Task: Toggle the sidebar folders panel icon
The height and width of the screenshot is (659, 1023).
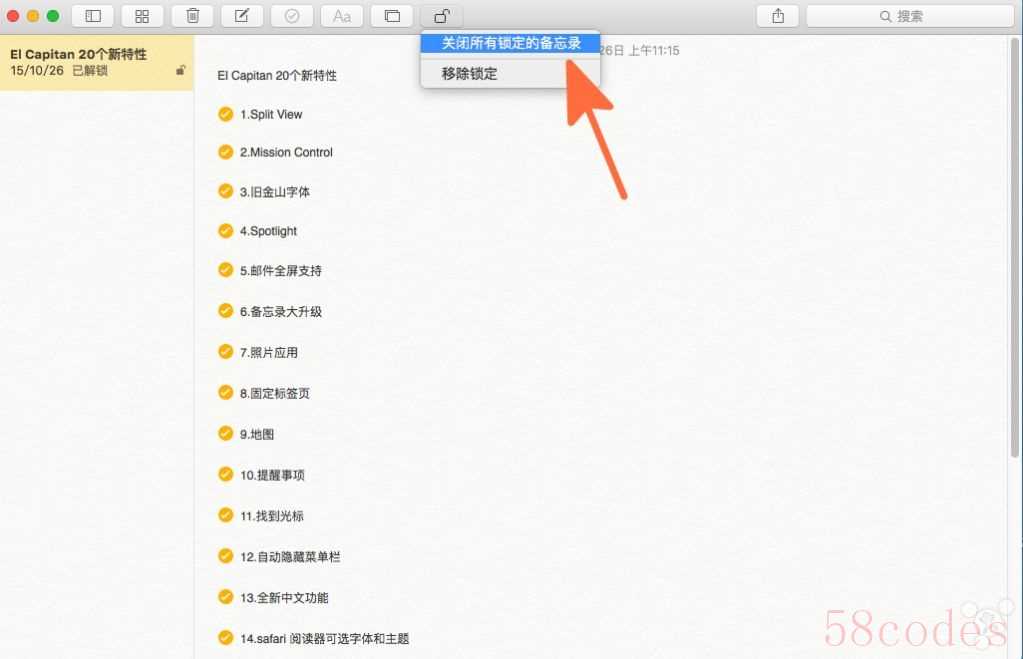Action: [92, 16]
